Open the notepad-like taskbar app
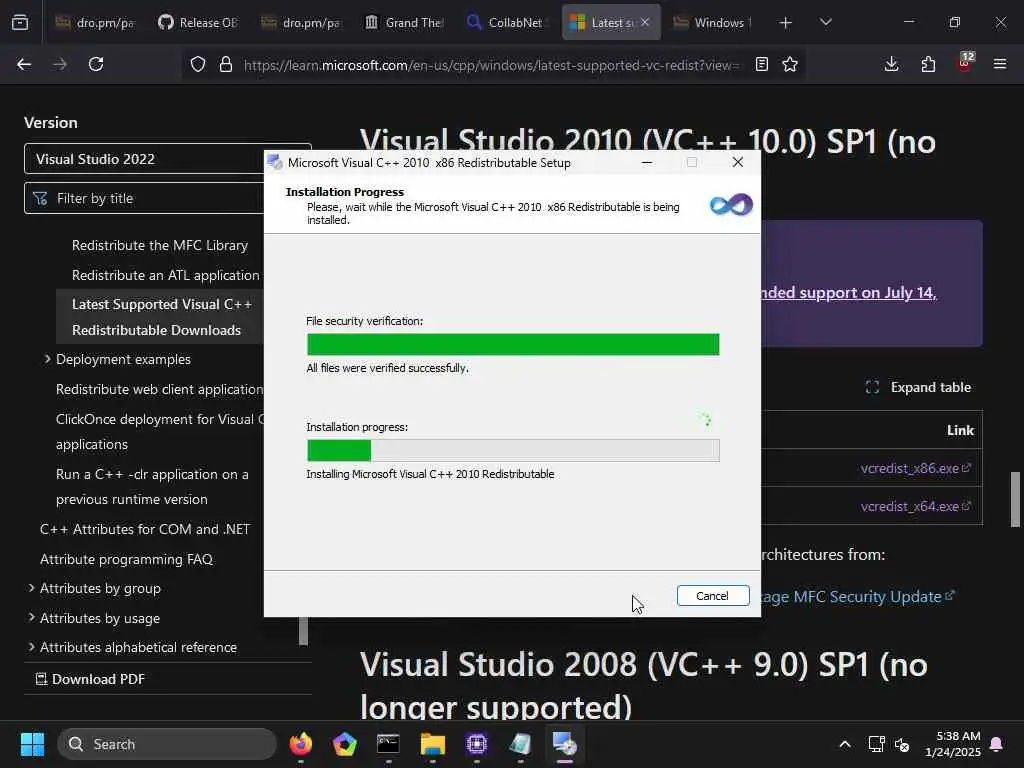Viewport: 1024px width, 768px height. [520, 744]
